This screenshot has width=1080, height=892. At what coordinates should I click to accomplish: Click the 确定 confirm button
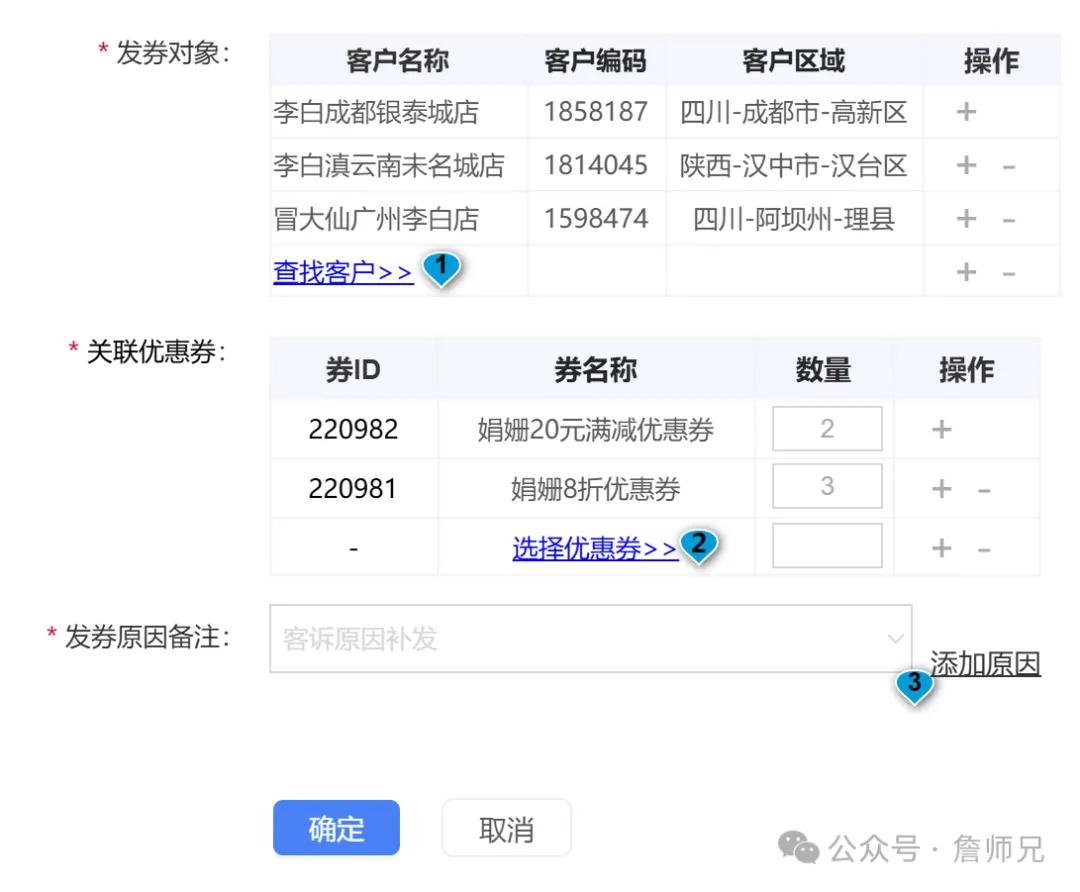(x=336, y=828)
